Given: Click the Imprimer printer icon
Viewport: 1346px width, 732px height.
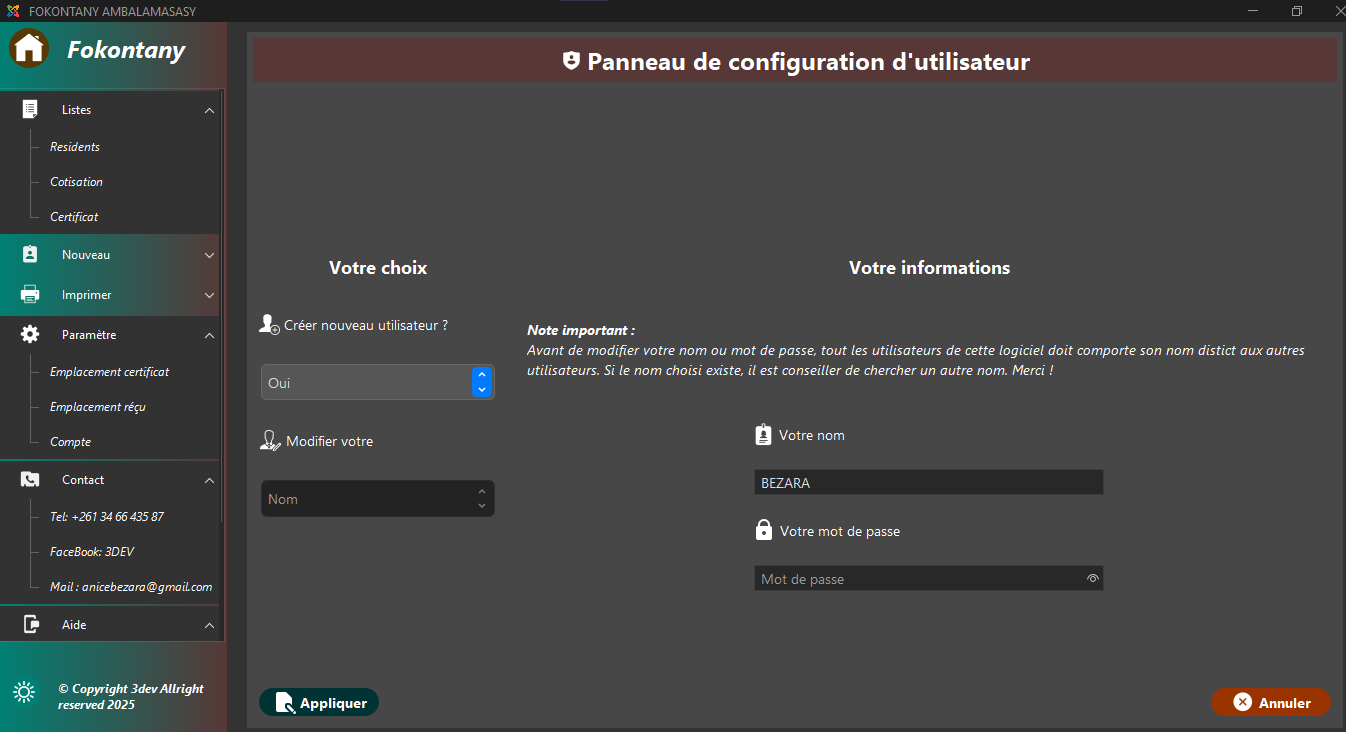Looking at the screenshot, I should (x=30, y=295).
